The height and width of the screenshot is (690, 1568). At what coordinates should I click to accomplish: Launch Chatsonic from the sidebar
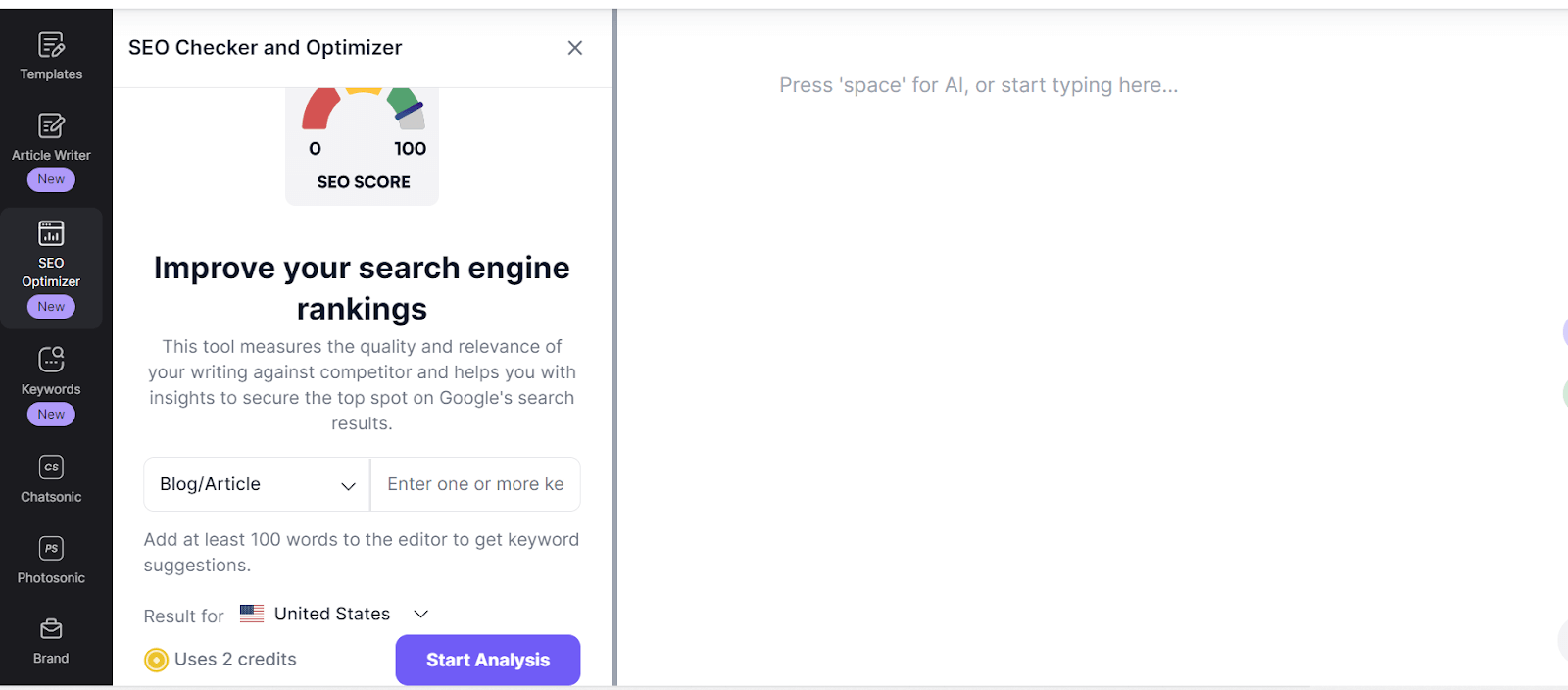point(51,468)
